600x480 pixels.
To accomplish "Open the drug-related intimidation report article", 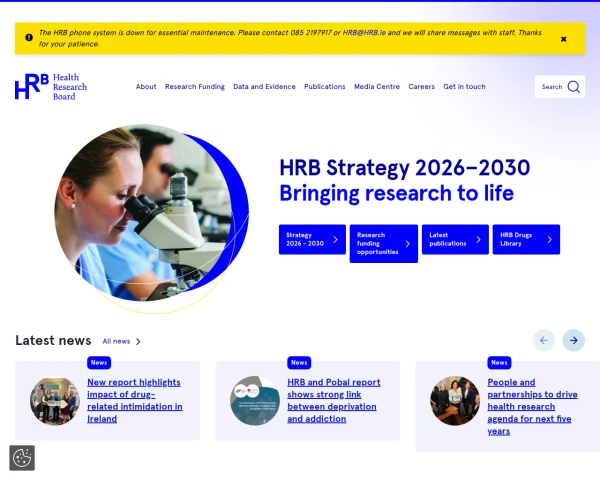I will (135, 400).
